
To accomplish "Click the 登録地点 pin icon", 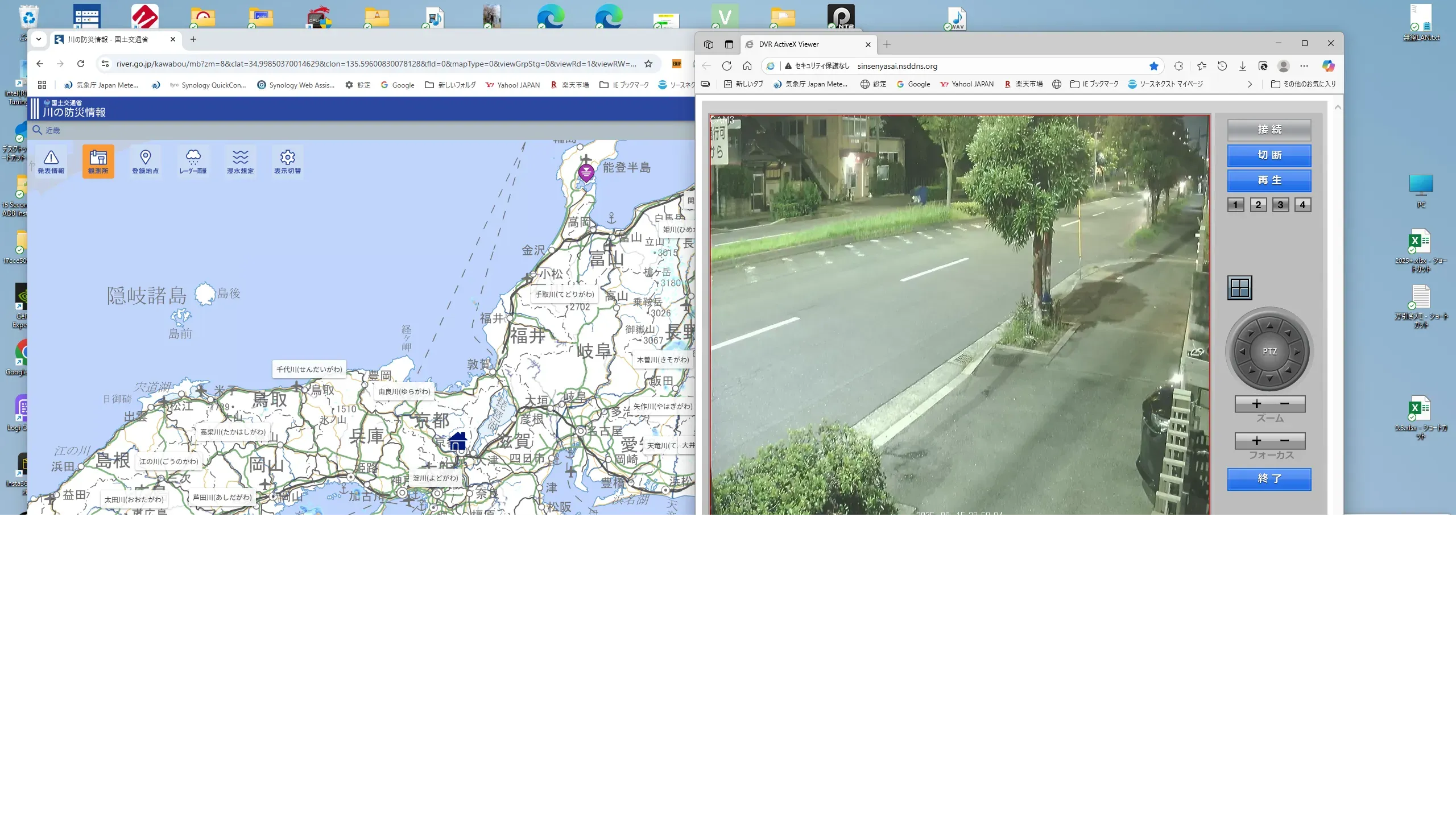I will [x=145, y=162].
